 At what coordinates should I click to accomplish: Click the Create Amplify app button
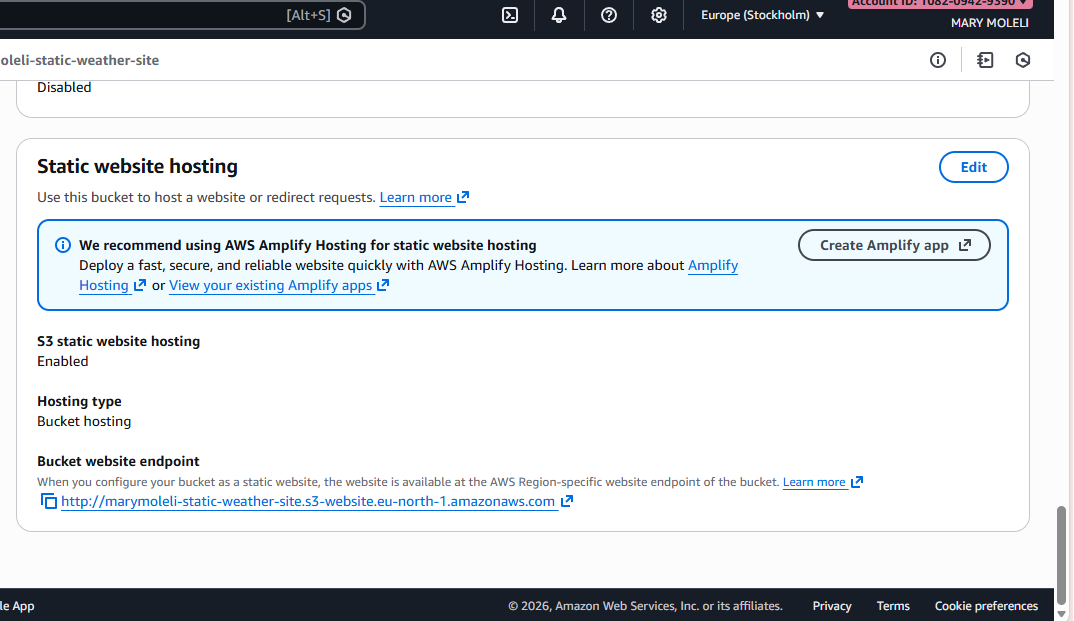pos(894,245)
